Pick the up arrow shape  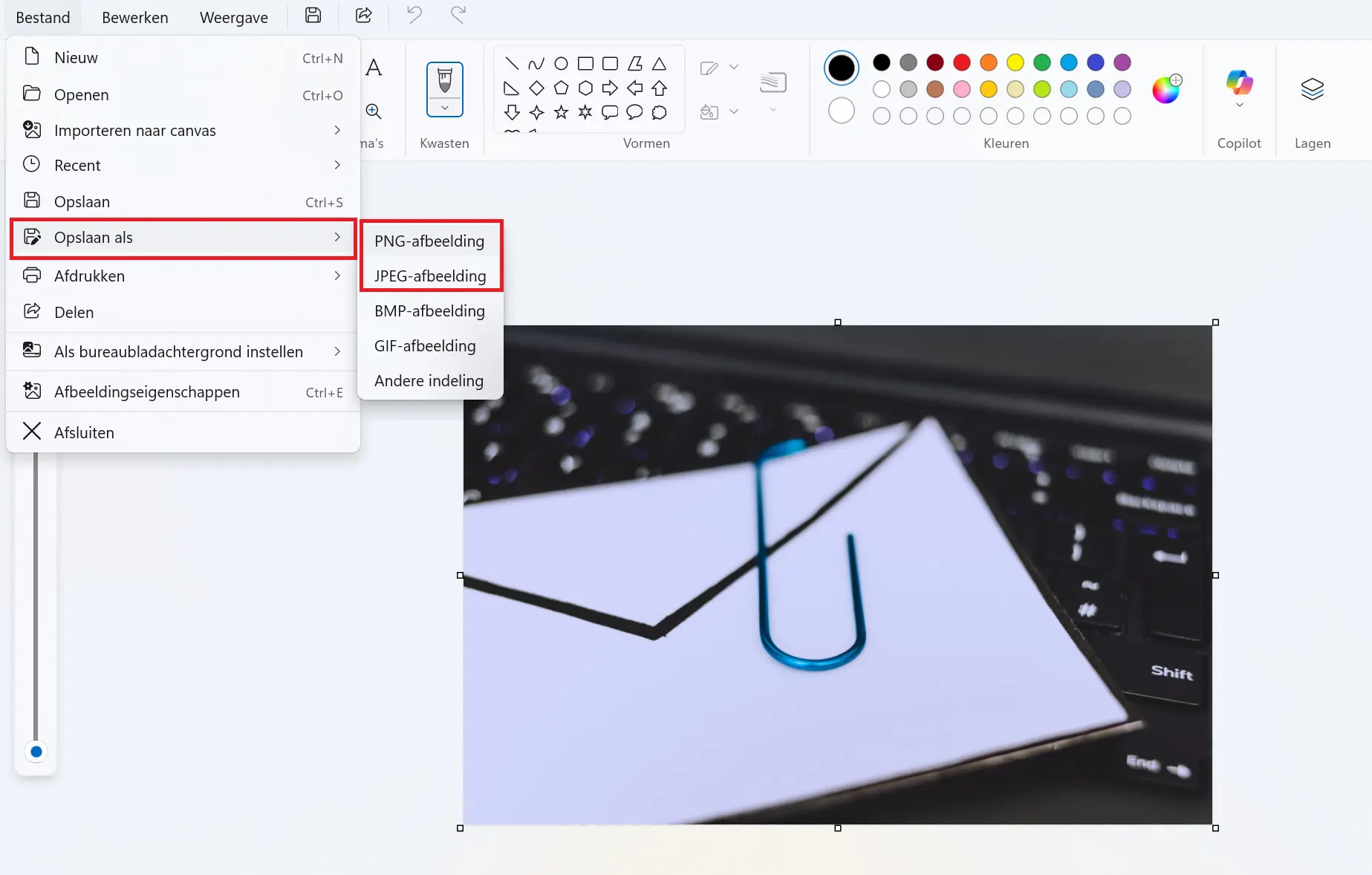(x=659, y=88)
